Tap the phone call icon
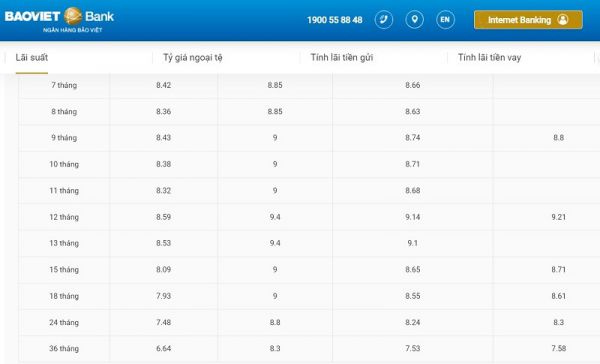600x364 pixels. pos(383,20)
